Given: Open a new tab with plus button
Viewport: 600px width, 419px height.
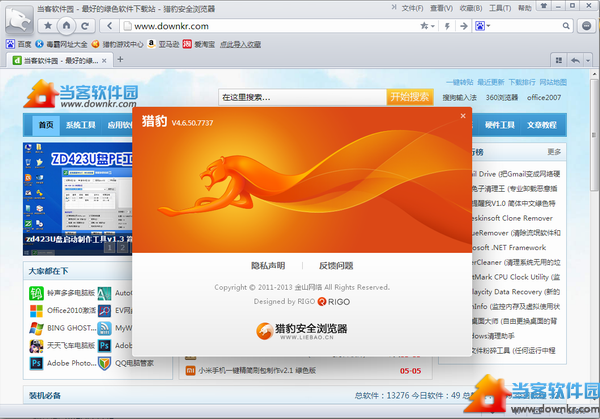Looking at the screenshot, I should pos(120,59).
